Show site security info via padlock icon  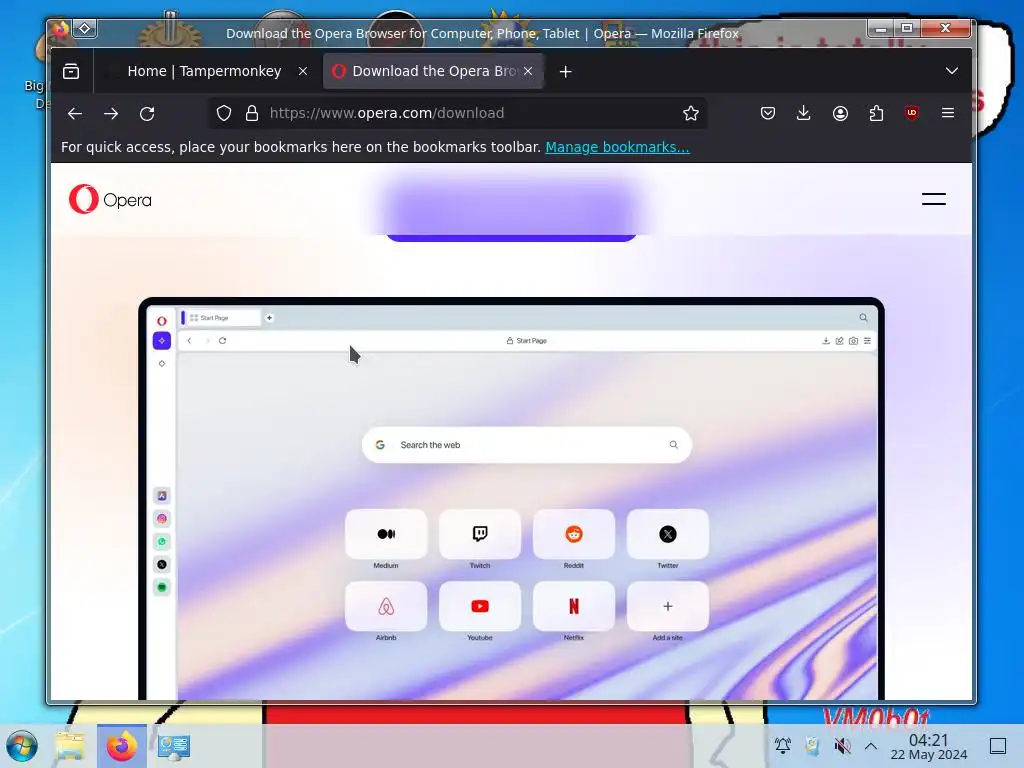point(252,114)
